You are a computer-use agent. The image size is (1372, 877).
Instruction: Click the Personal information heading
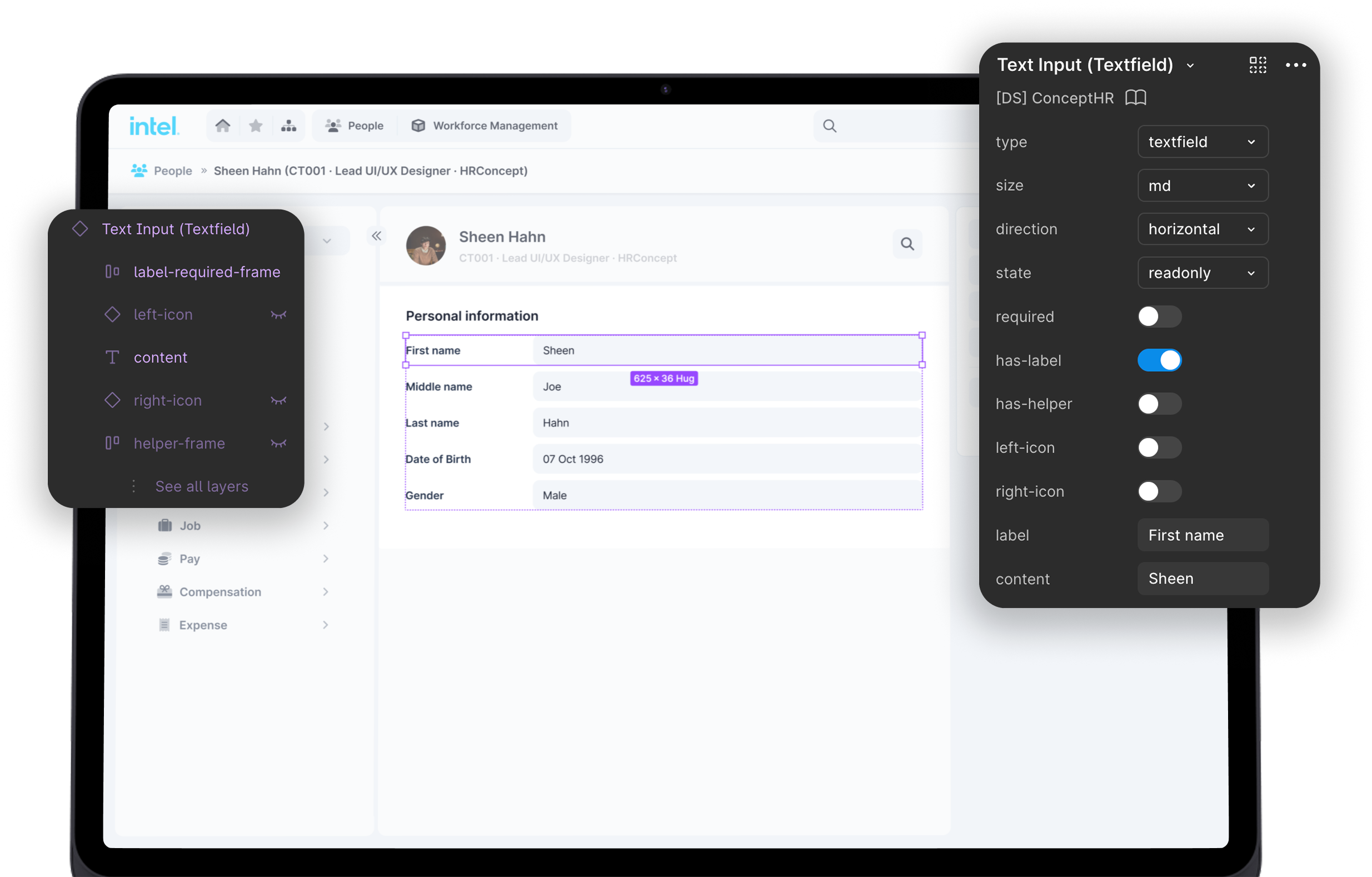coord(472,315)
